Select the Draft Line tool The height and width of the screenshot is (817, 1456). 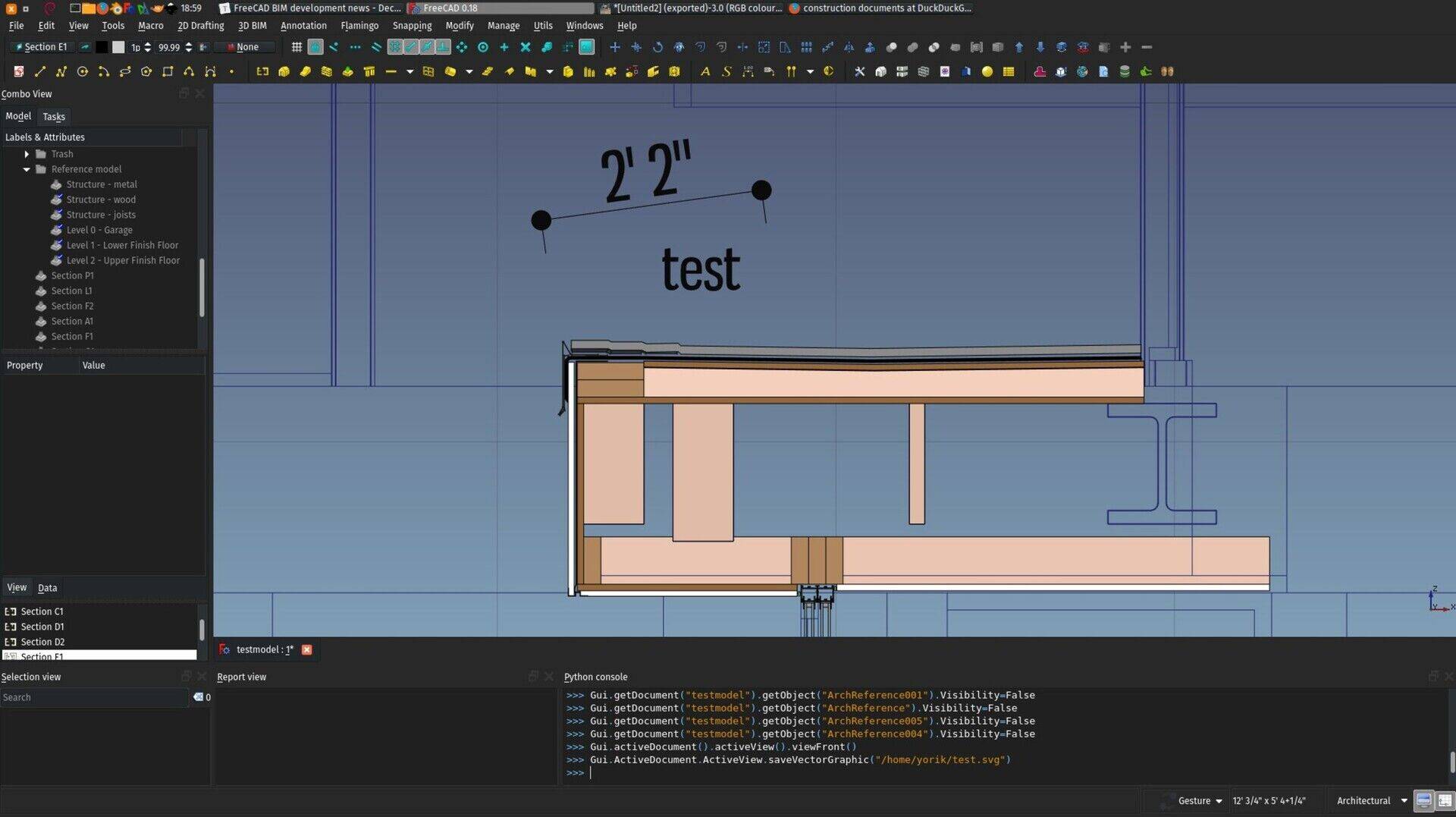coord(40,71)
